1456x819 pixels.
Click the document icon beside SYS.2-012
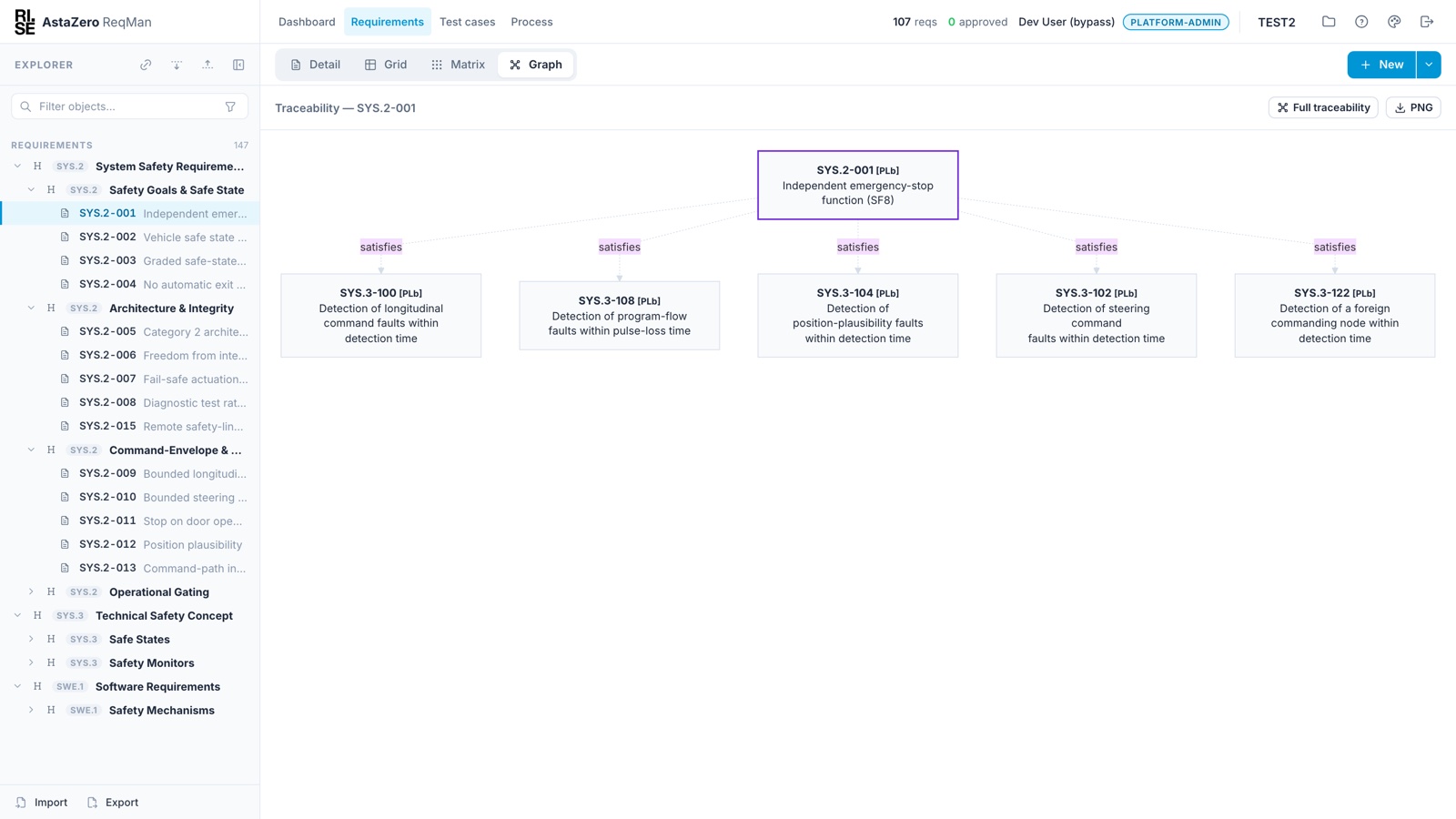click(x=65, y=544)
